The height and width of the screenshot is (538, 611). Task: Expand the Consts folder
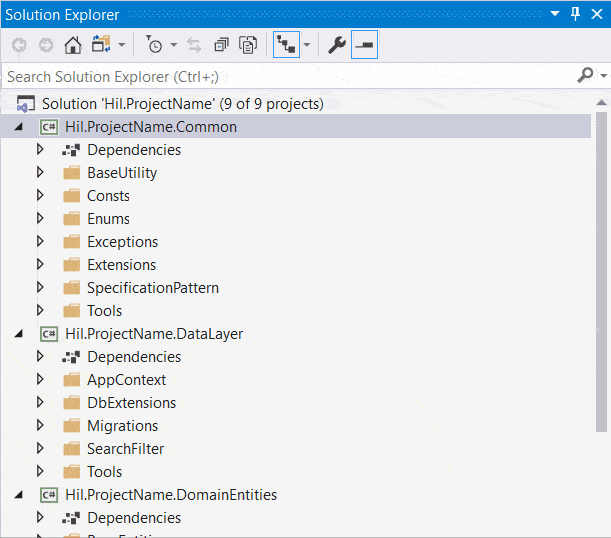click(40, 195)
